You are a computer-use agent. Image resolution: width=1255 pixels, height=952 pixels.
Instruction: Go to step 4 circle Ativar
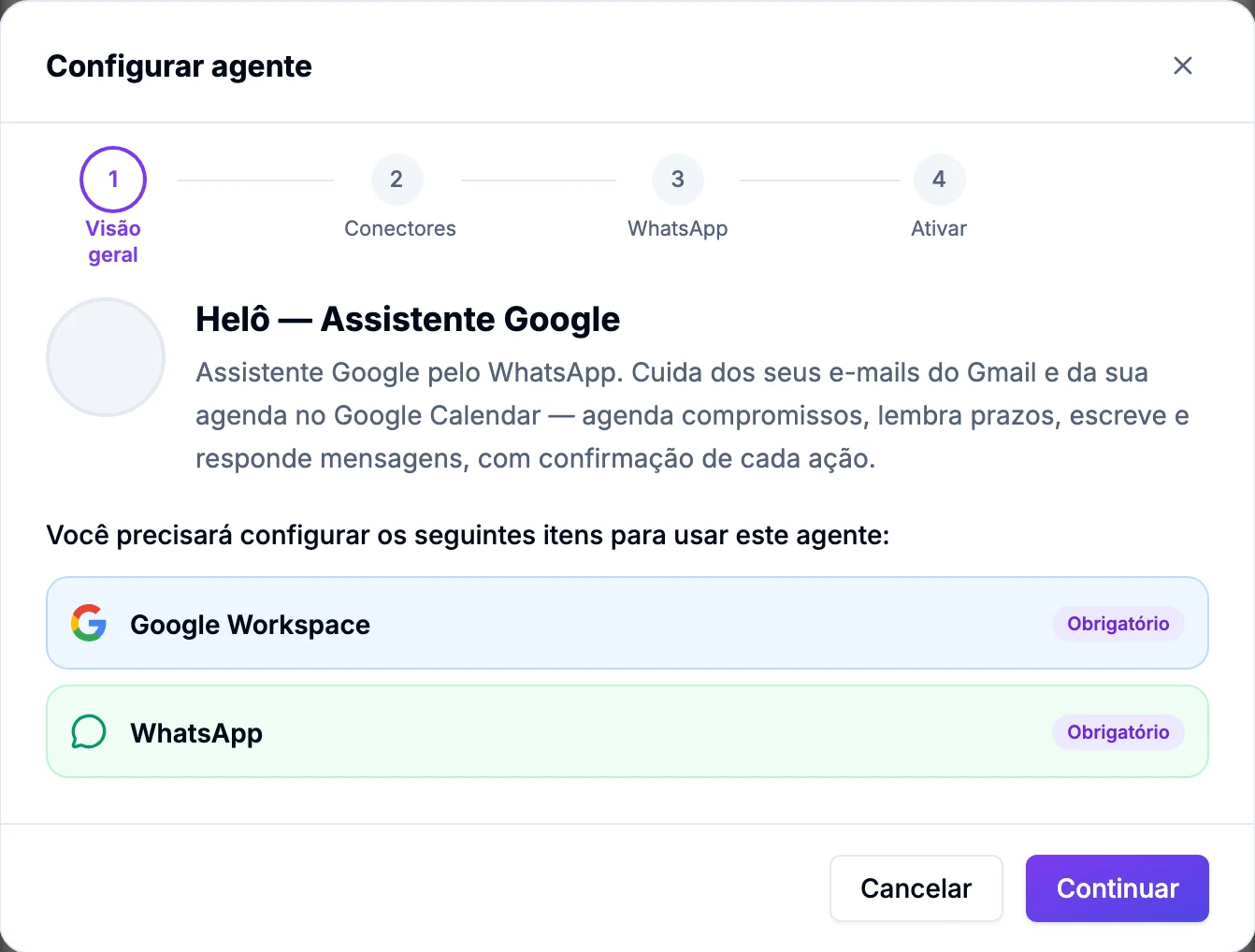(x=939, y=180)
